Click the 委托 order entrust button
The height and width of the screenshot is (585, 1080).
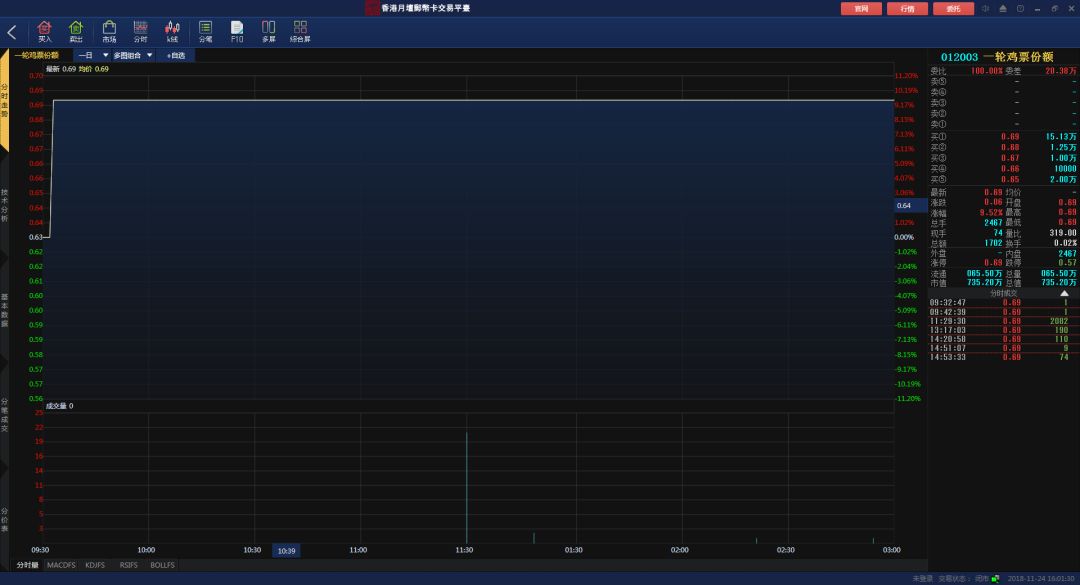point(953,8)
